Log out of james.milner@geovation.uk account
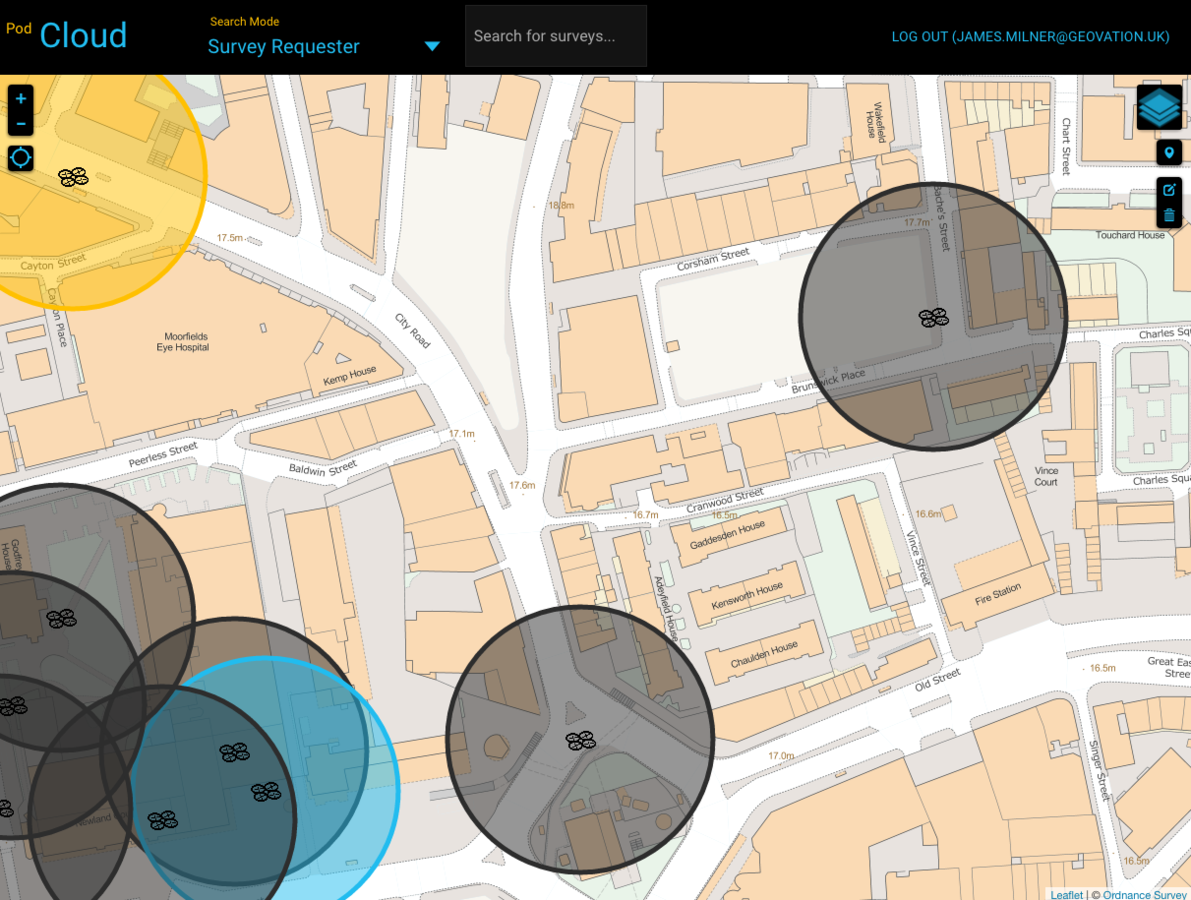 [x=1030, y=36]
